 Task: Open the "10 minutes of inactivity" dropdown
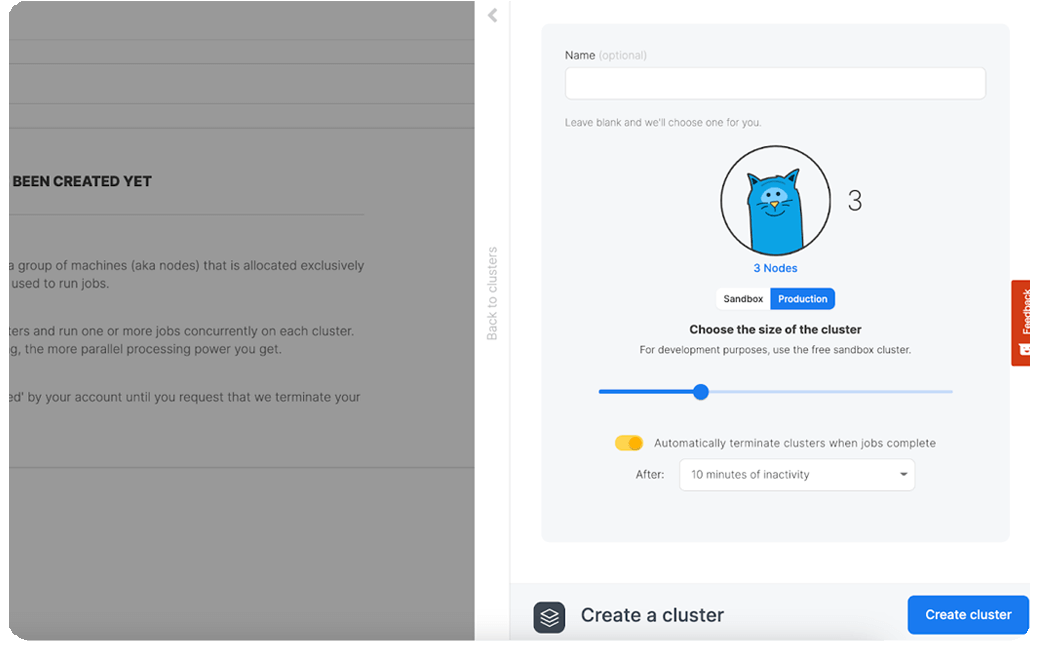pyautogui.click(x=796, y=474)
